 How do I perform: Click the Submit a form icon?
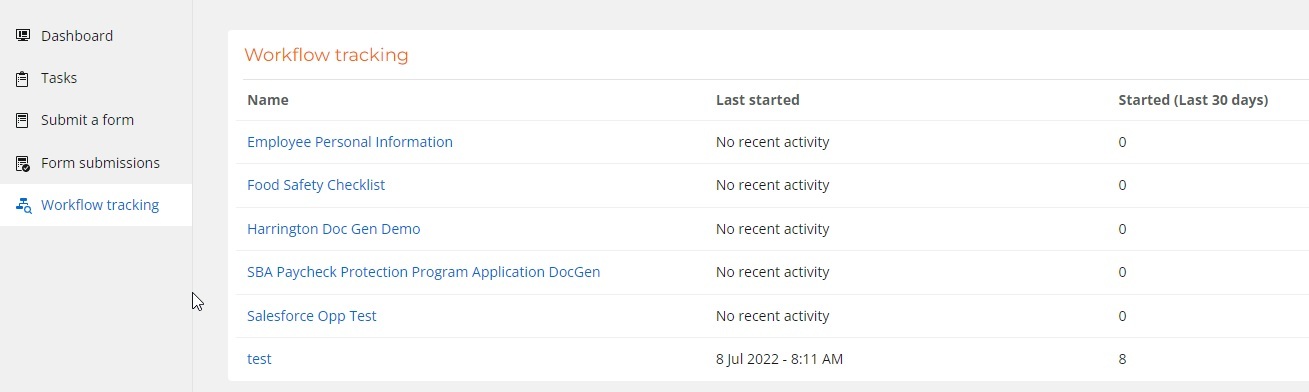23,120
